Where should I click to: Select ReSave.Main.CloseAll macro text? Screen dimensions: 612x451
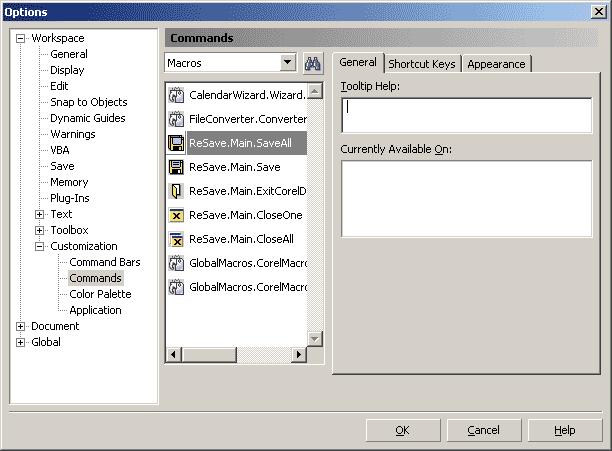[x=241, y=239]
